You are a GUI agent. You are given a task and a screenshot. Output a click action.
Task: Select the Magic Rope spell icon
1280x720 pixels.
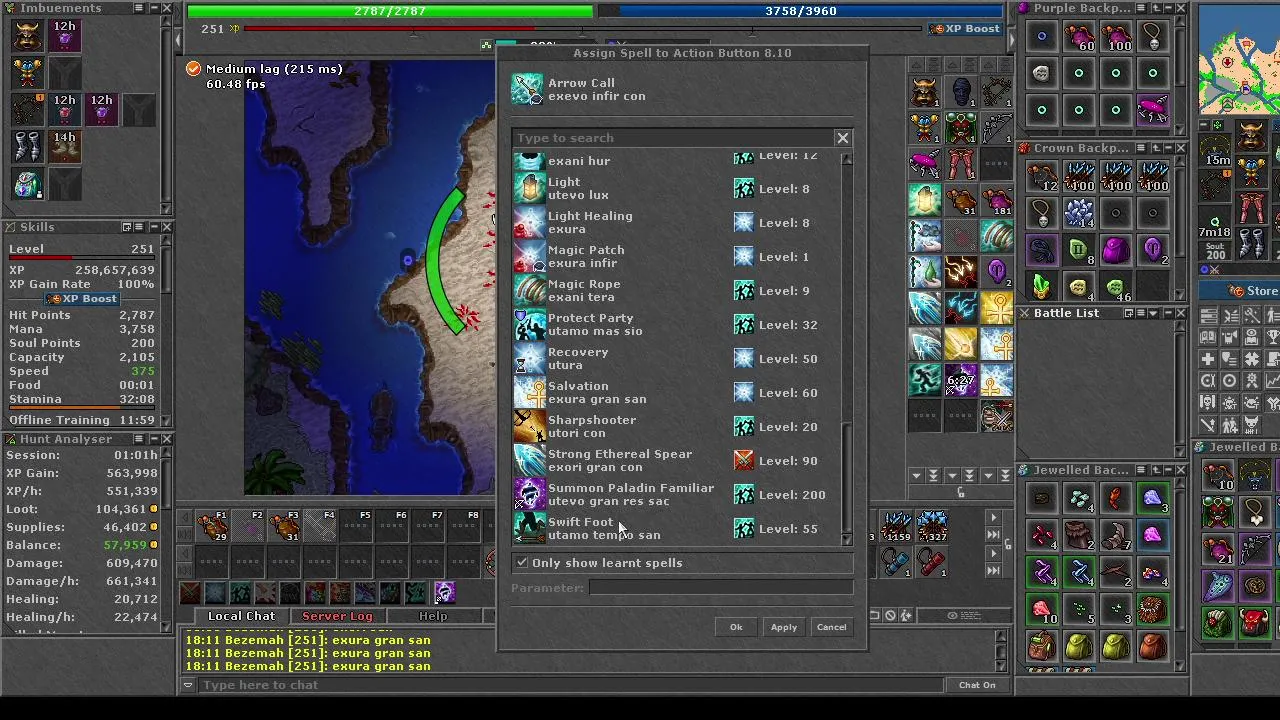529,291
